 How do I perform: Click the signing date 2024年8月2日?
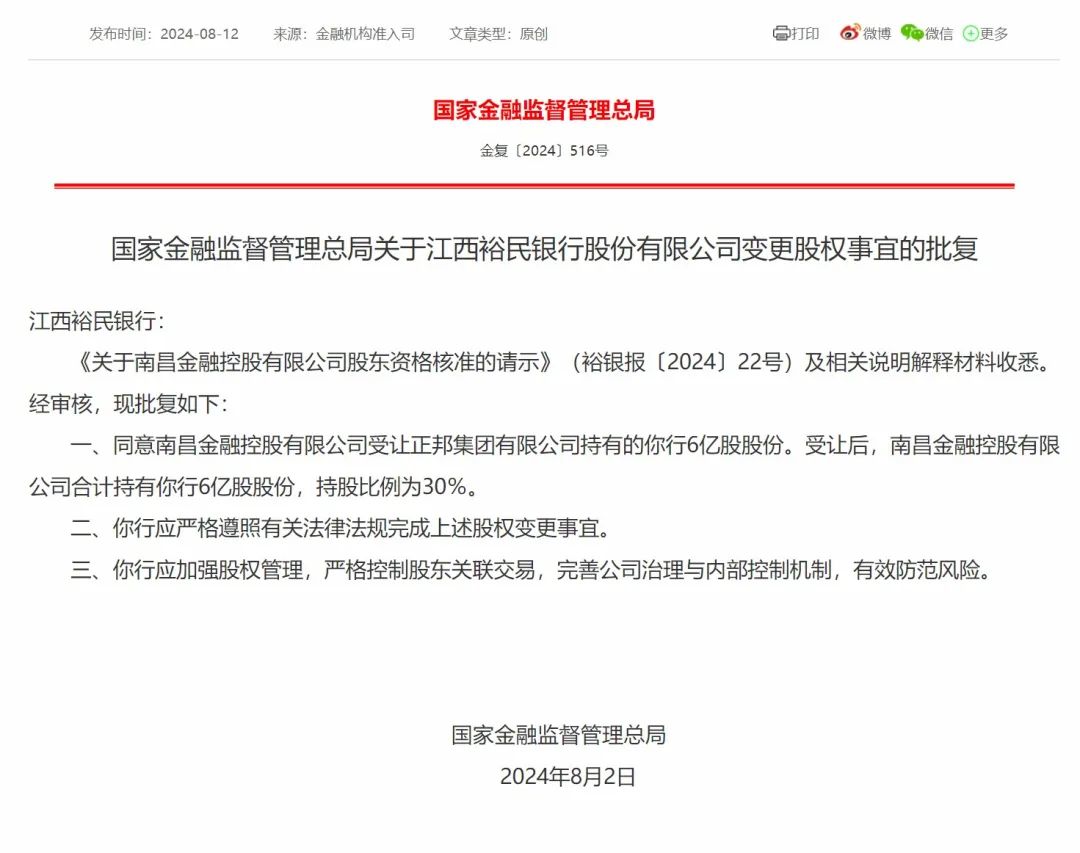[x=568, y=777]
